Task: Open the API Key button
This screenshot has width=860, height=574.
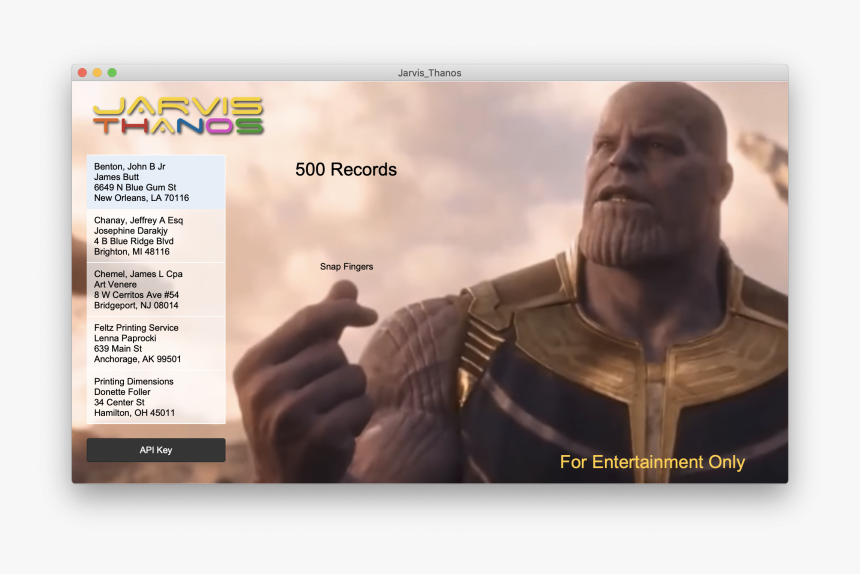Action: pos(156,450)
